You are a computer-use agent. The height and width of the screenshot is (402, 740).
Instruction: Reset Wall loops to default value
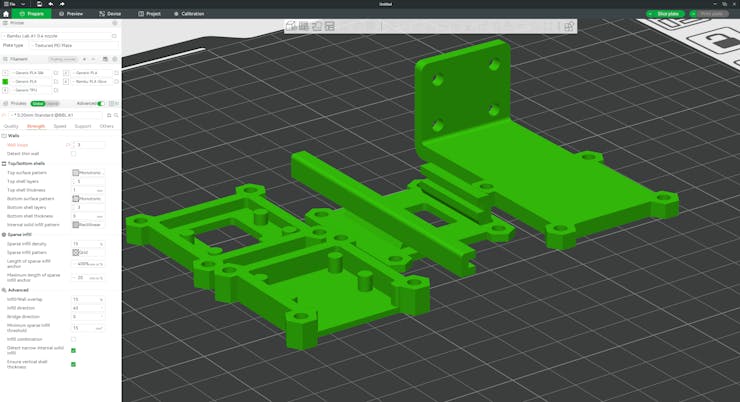[68, 145]
